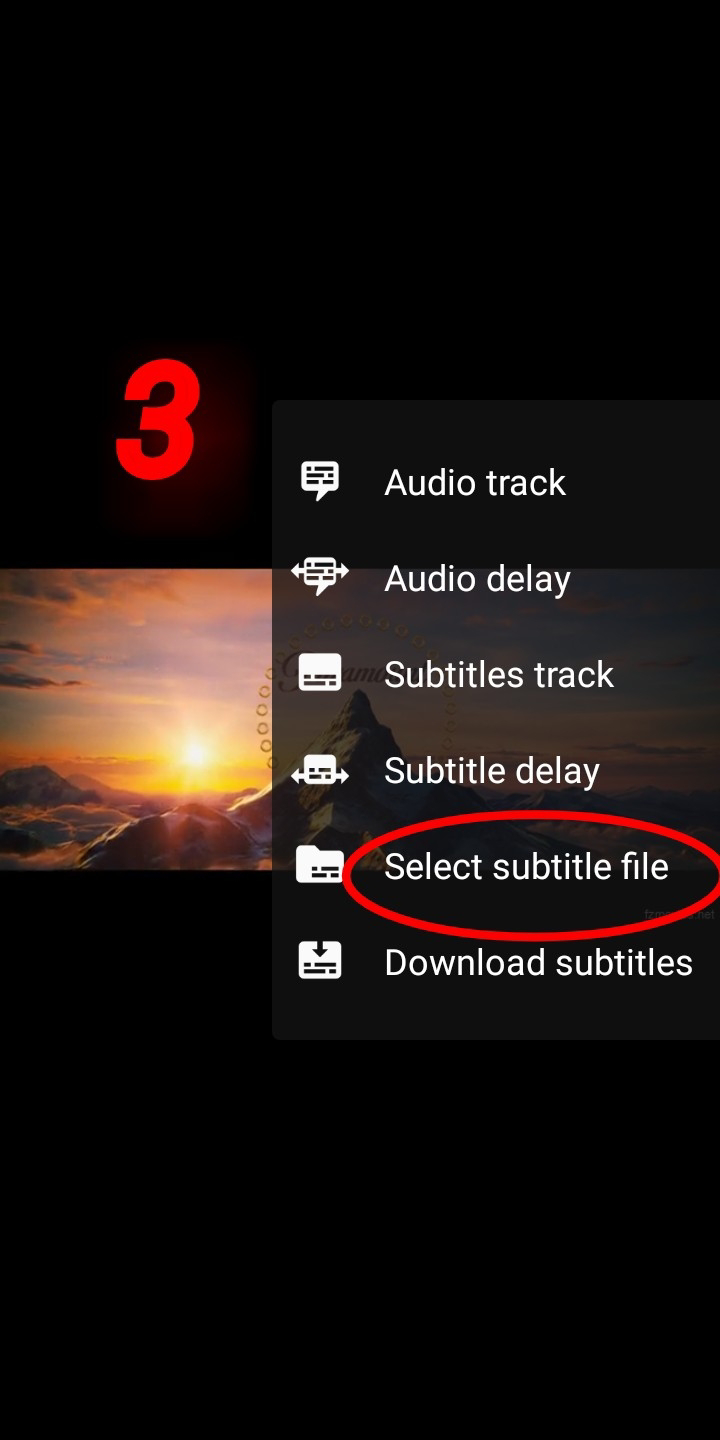Adjust Subtitle delay via menu label

(x=492, y=771)
